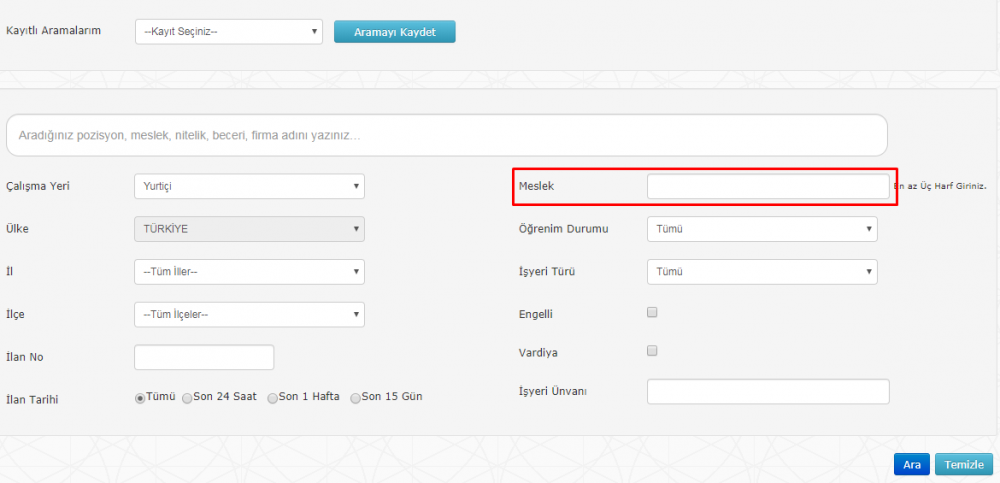
Task: Select the Son 24 Saat option
Action: [x=187, y=398]
